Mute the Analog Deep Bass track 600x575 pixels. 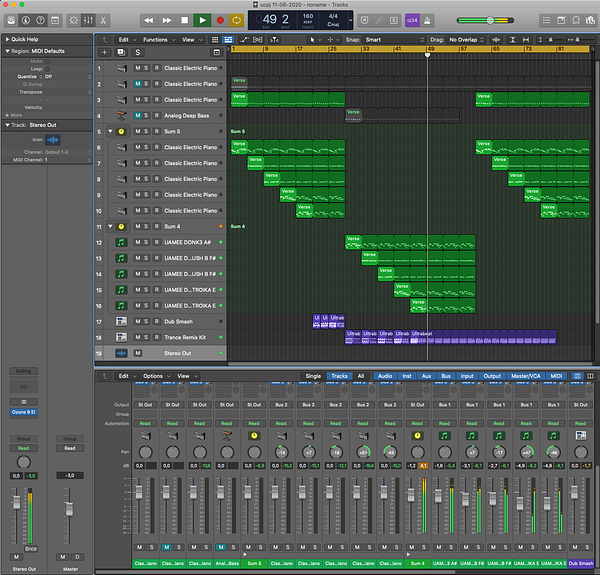tap(138, 115)
